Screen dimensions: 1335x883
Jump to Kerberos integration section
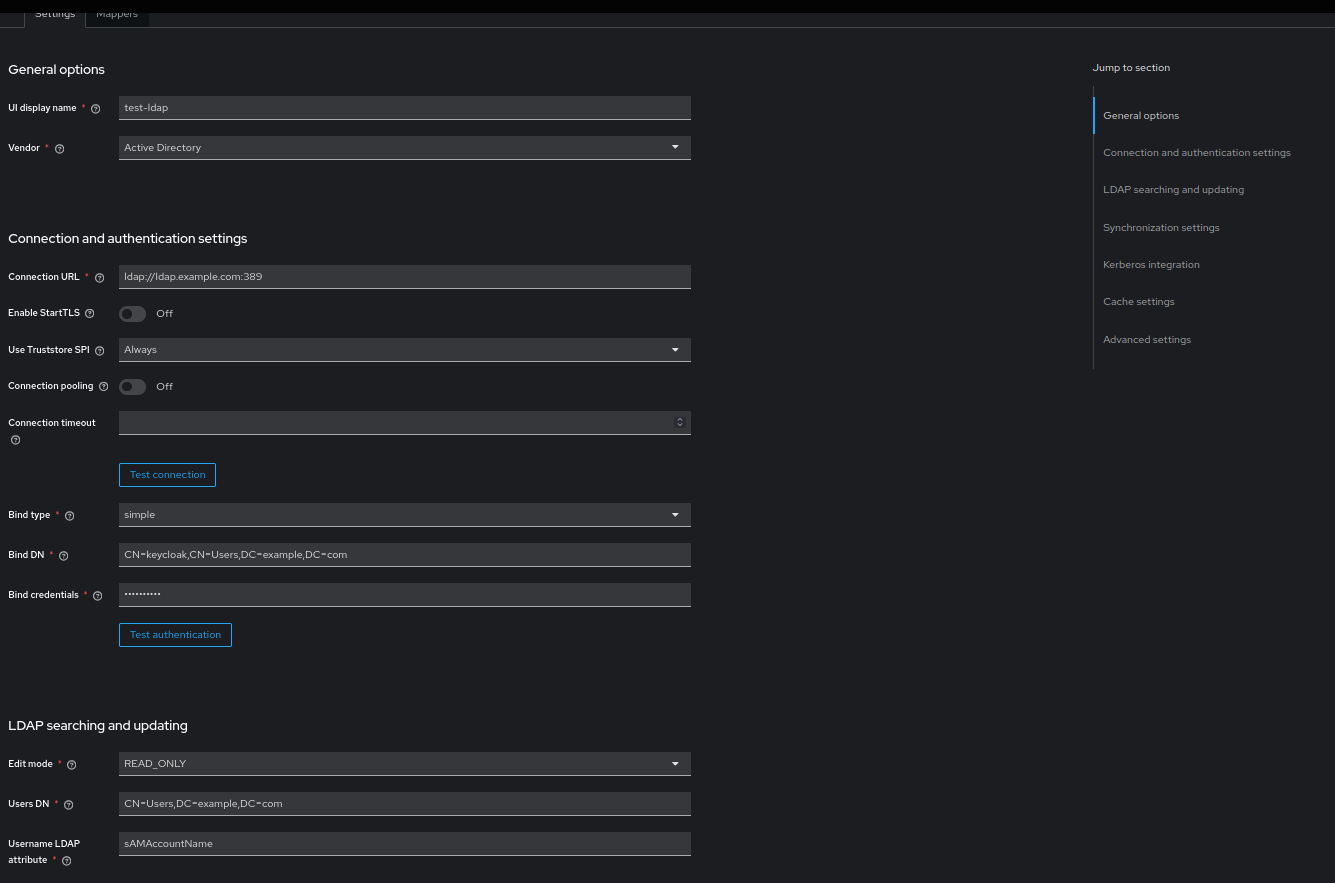1151,264
